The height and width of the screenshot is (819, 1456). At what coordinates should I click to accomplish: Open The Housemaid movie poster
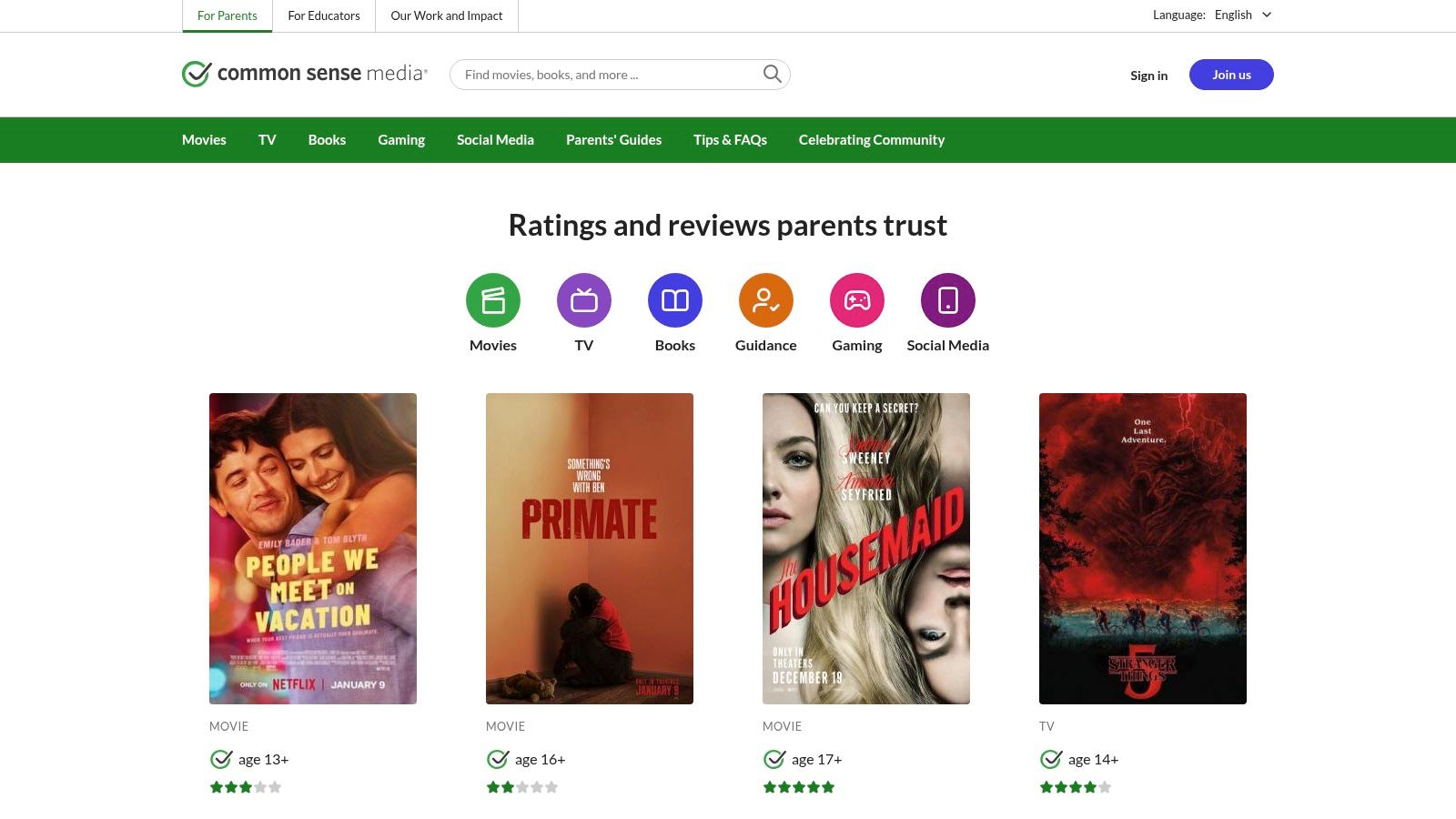pos(866,548)
